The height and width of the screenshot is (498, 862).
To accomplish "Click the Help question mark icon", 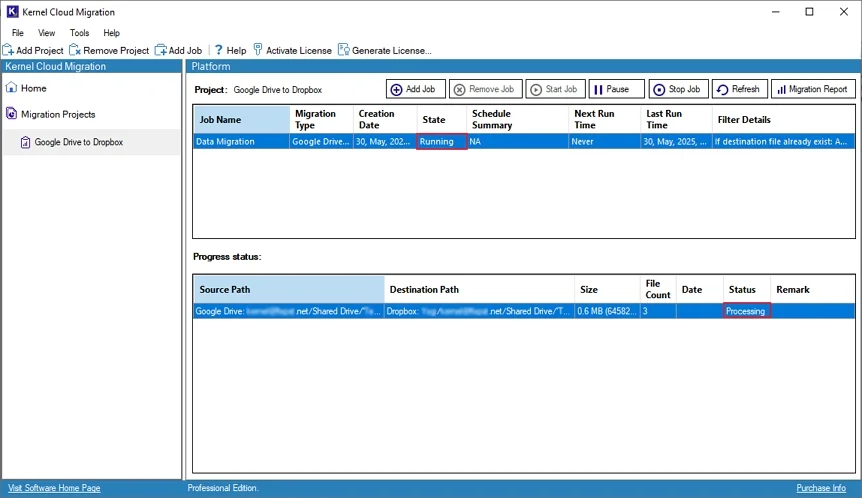I will pos(218,50).
